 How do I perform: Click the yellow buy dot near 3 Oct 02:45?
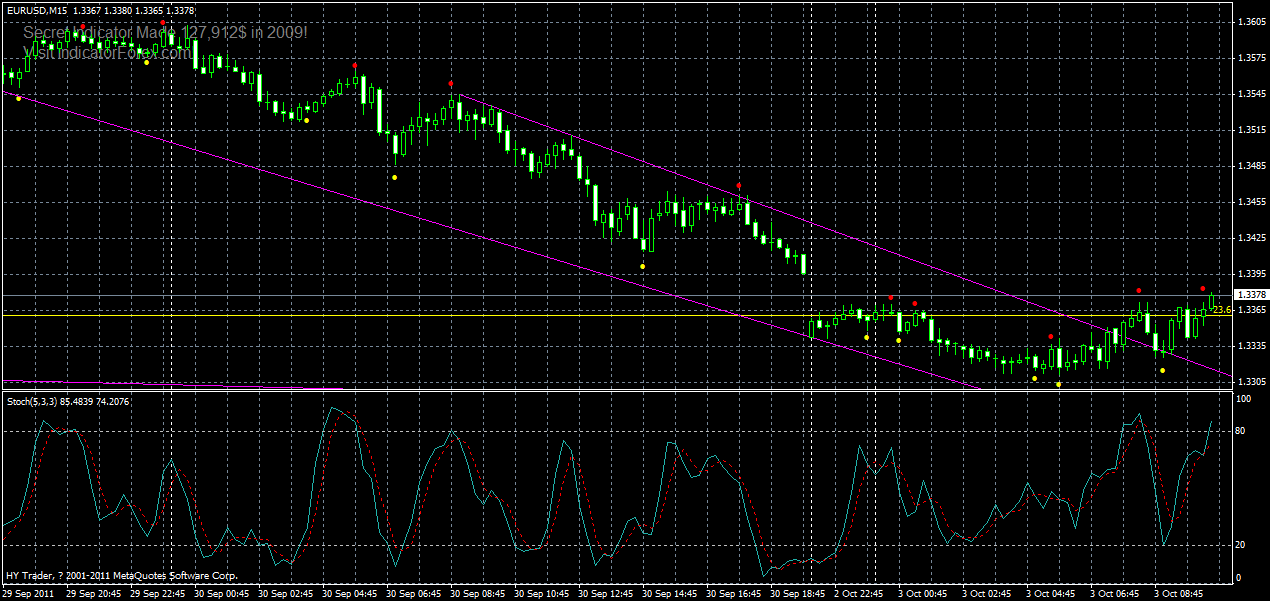coord(1035,378)
